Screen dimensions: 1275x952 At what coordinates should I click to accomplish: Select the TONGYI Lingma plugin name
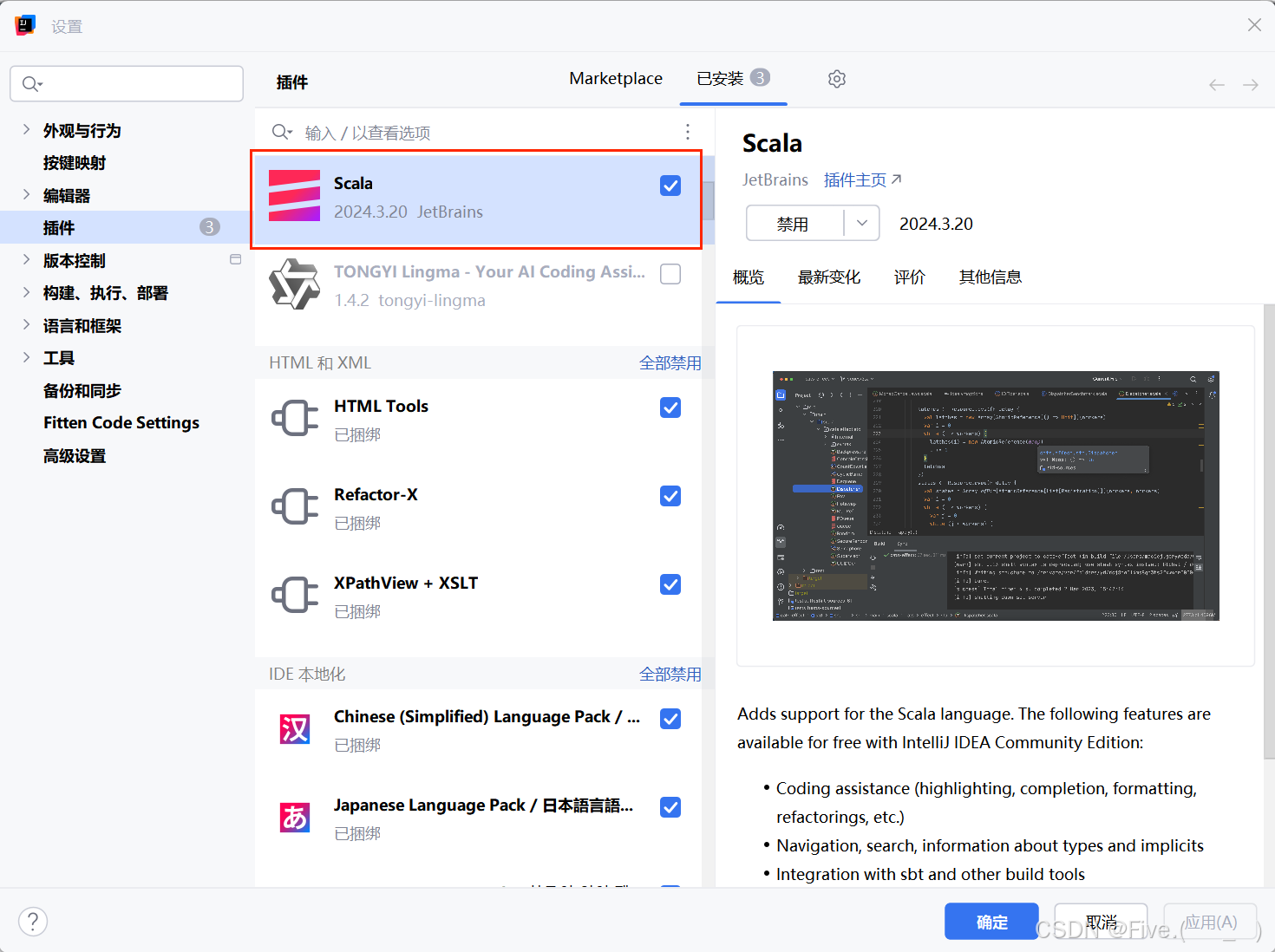tap(489, 271)
